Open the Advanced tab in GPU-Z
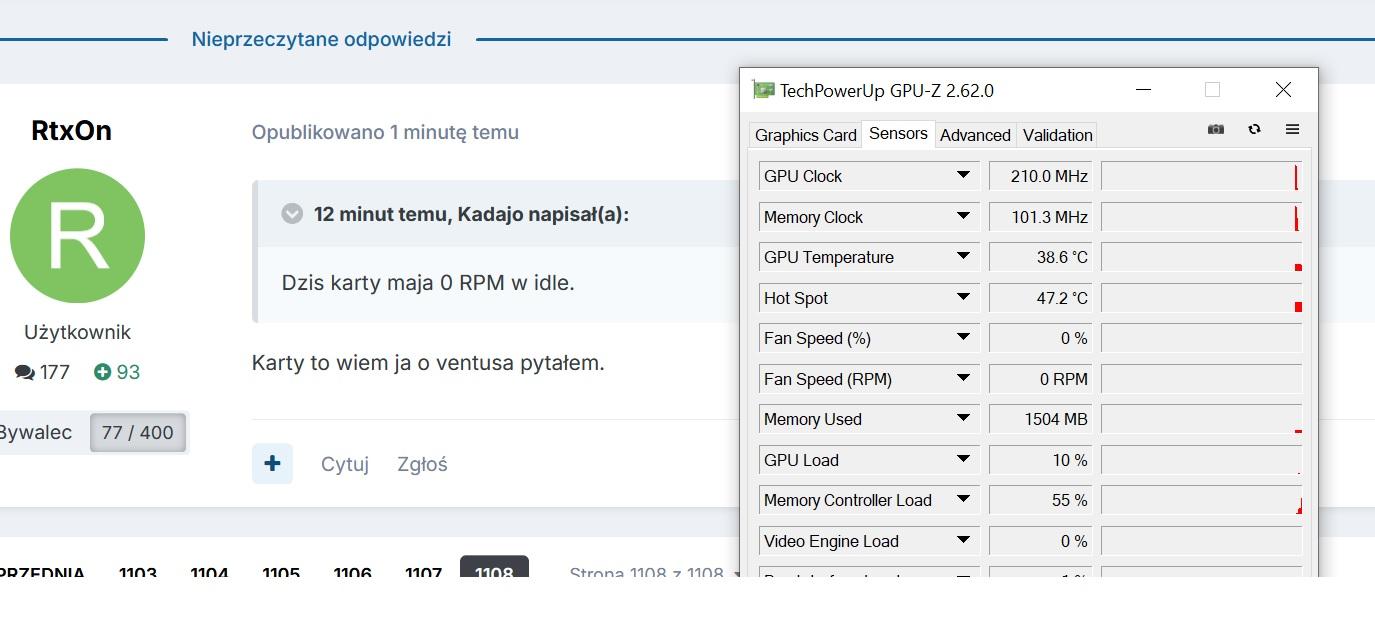 [x=975, y=135]
